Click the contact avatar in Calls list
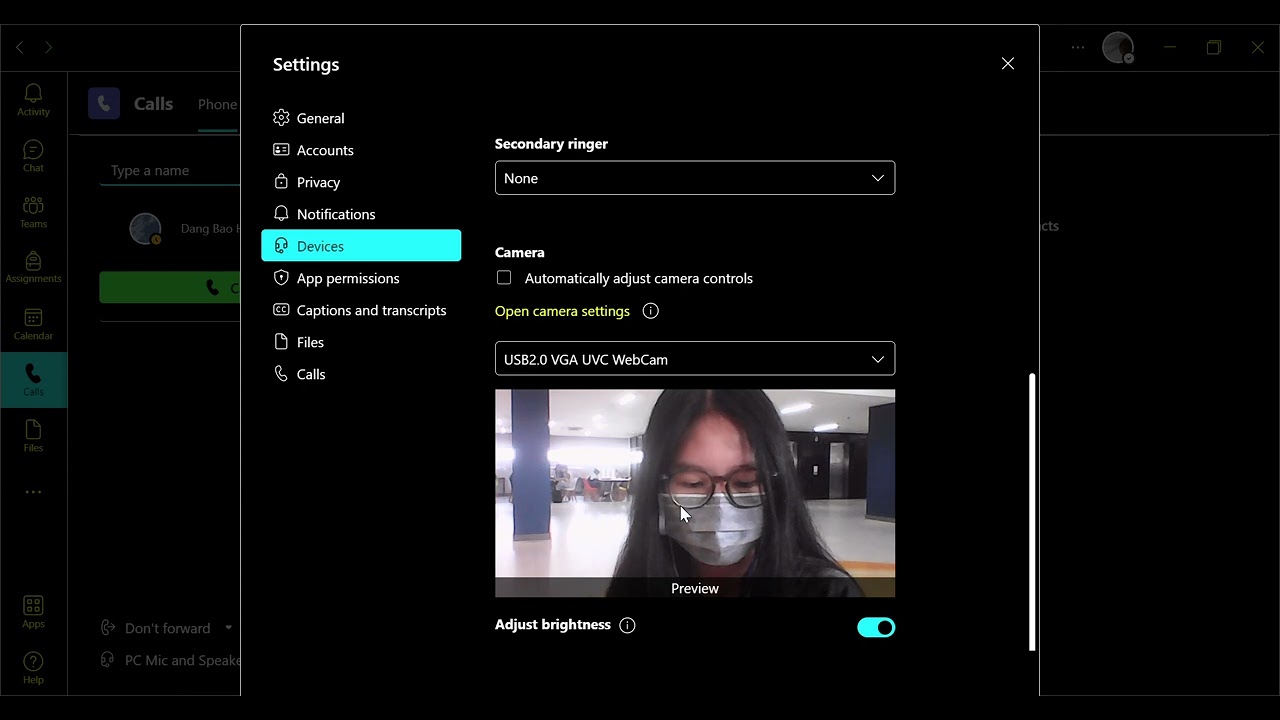 (x=146, y=229)
